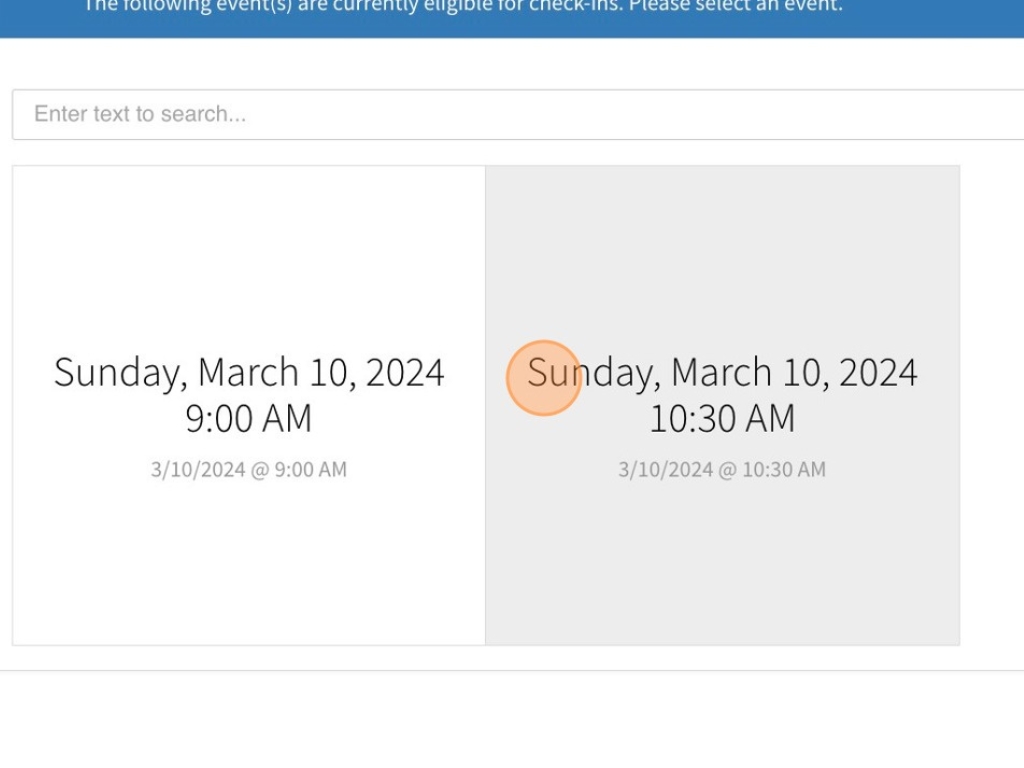Choose the white event tile on the left

249,550
